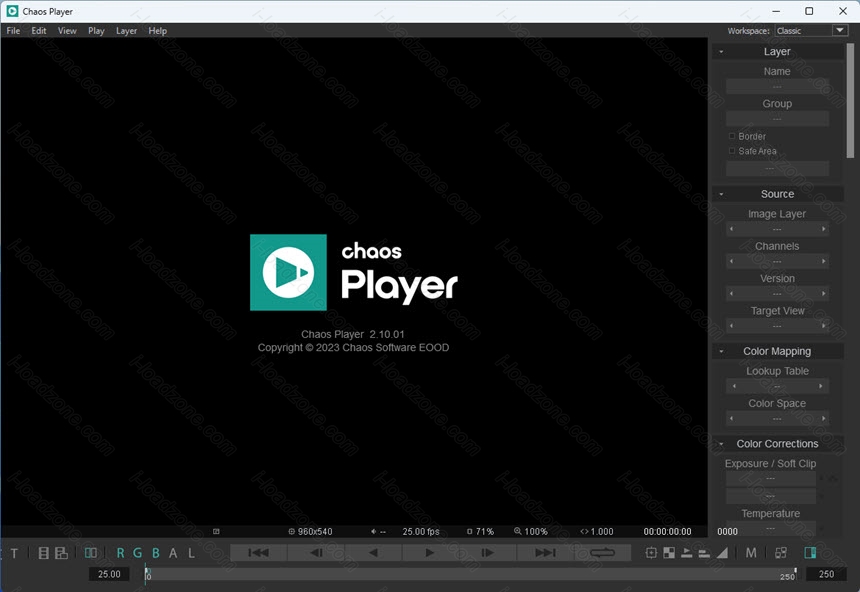This screenshot has height=592, width=860.
Task: Click the M button in toolbar
Action: (x=751, y=553)
